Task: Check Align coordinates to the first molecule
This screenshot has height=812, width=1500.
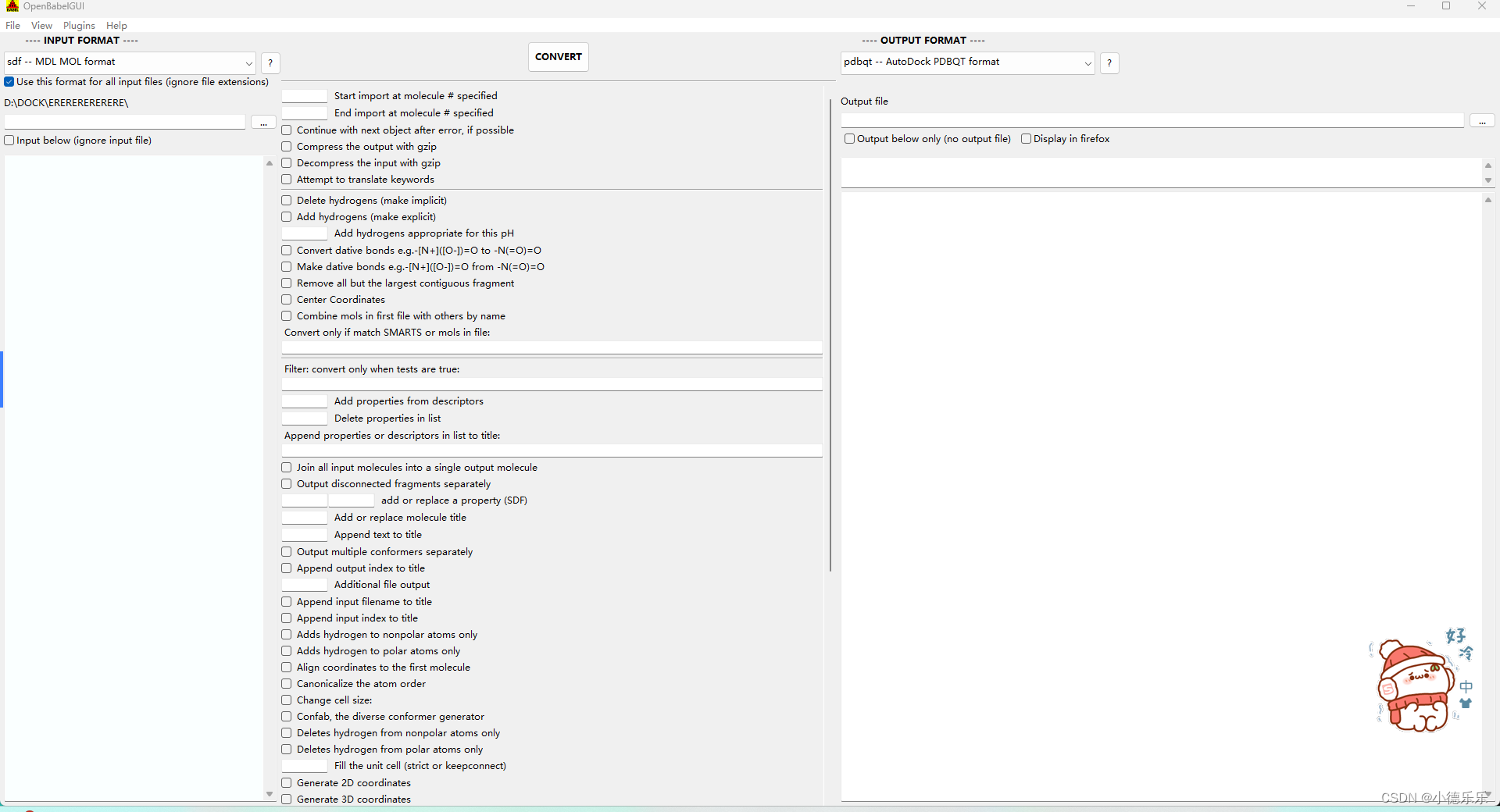Action: click(x=287, y=668)
